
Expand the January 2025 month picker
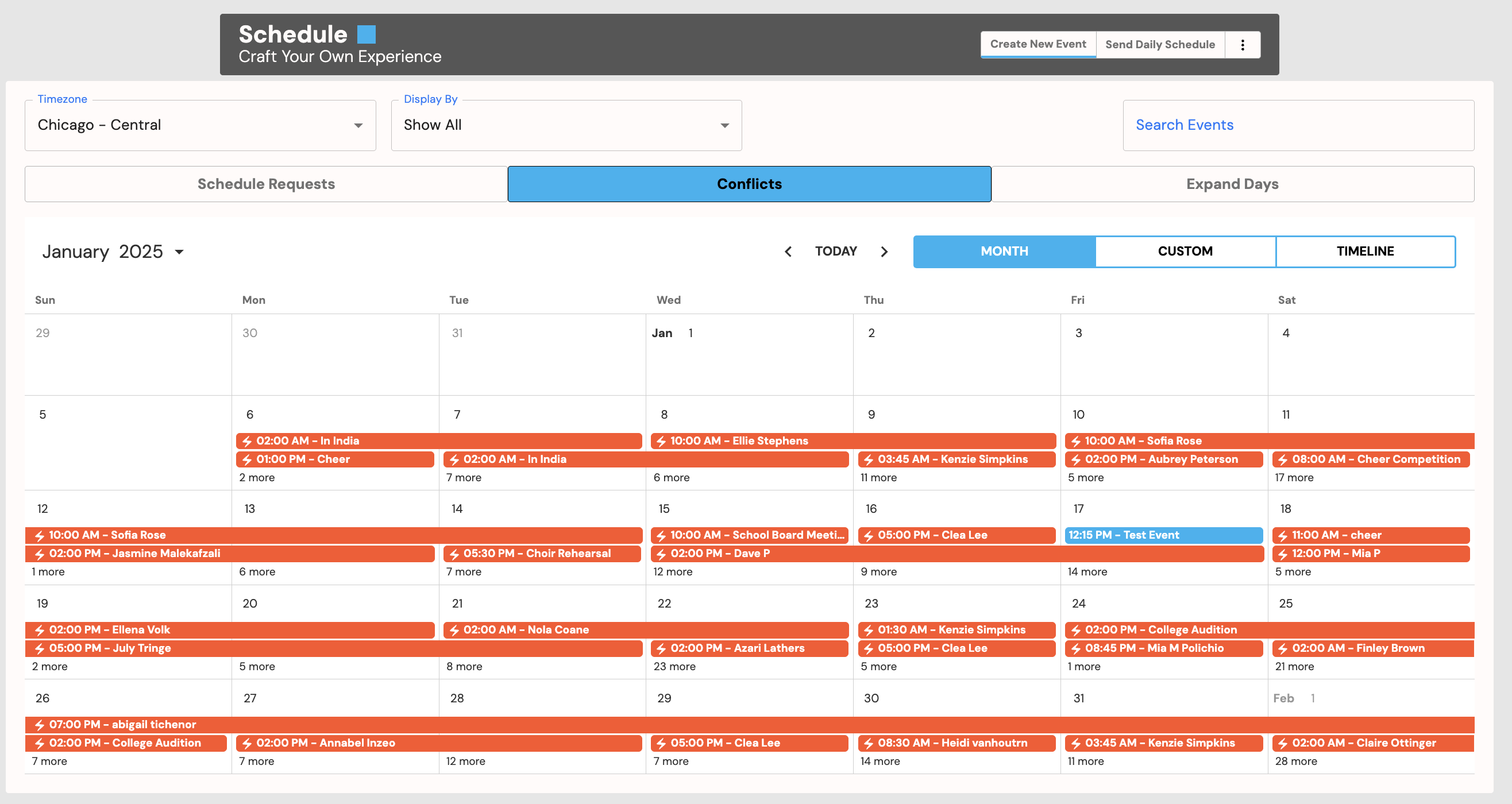pyautogui.click(x=113, y=252)
